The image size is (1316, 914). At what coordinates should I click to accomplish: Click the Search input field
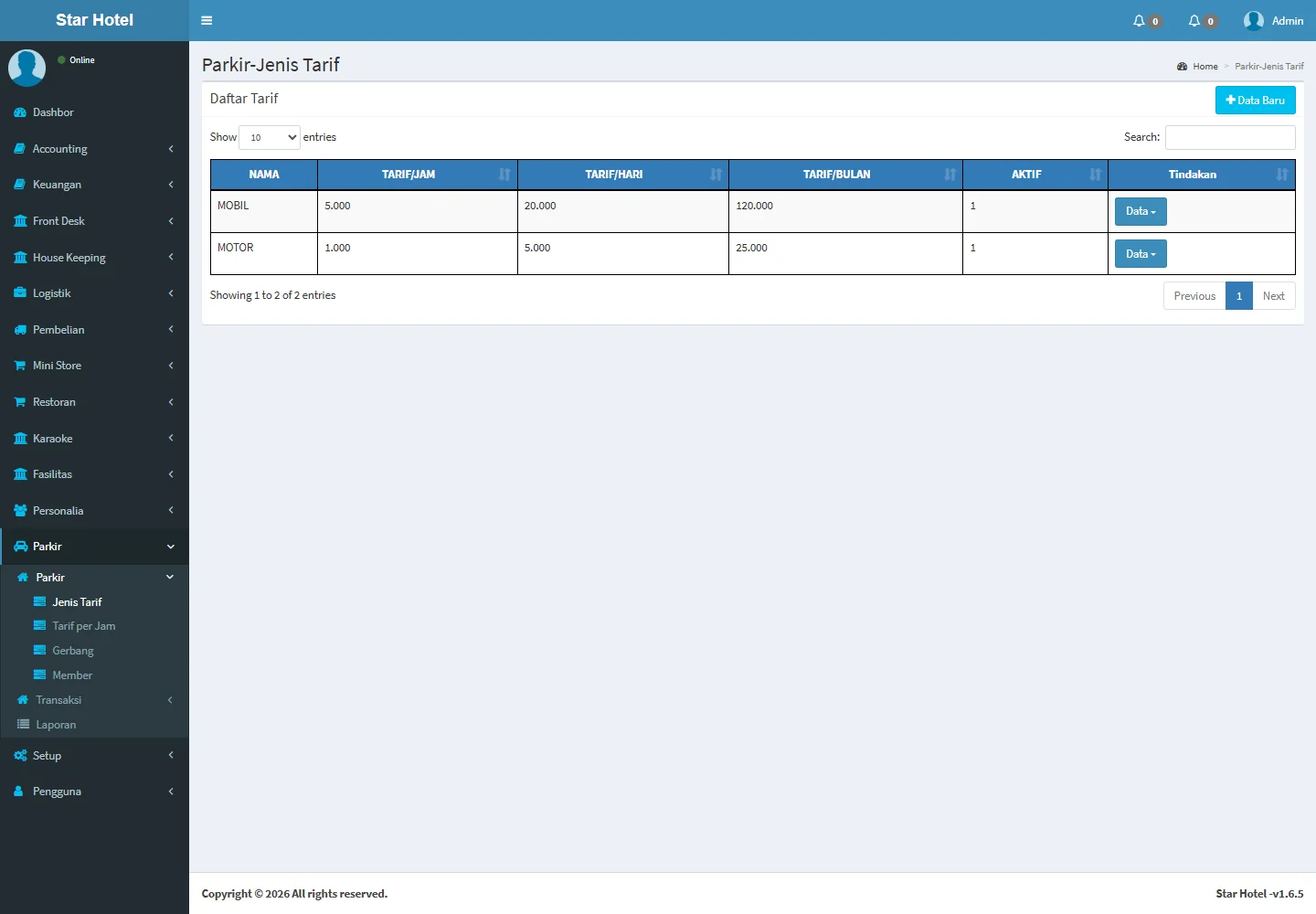click(x=1229, y=137)
